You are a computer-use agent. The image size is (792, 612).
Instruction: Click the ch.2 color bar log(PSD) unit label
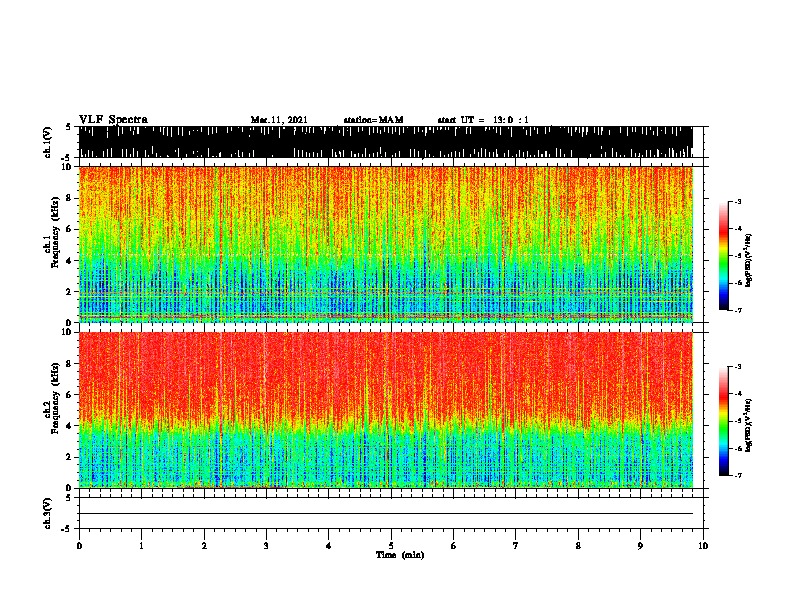(x=749, y=426)
